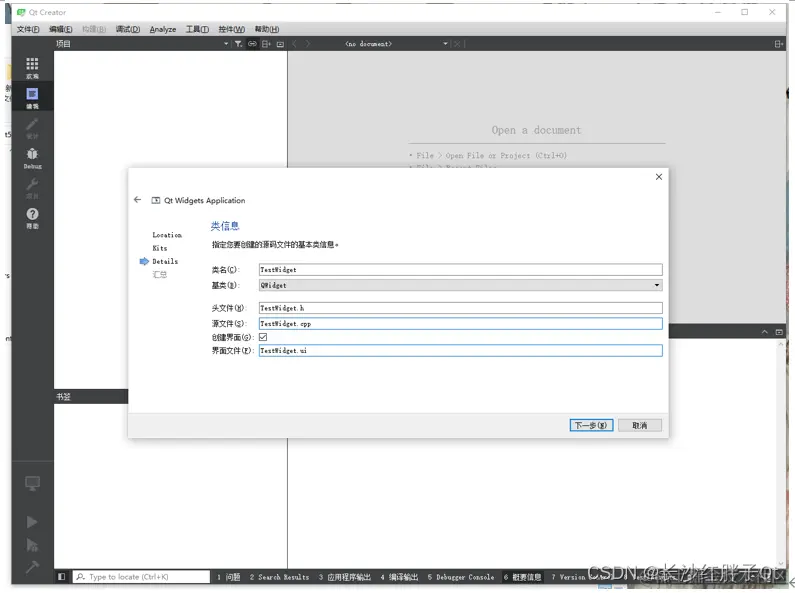
Task: Open the 工具 menu
Action: [197, 29]
